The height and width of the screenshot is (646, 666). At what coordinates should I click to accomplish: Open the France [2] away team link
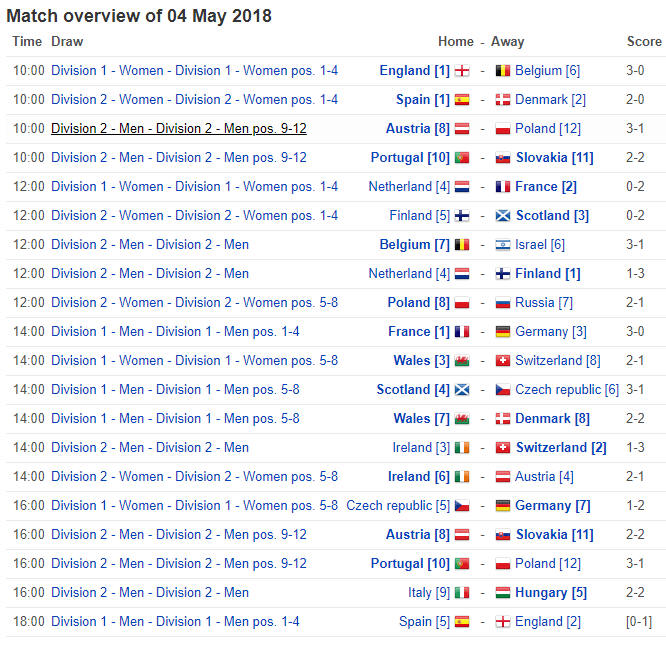(546, 187)
